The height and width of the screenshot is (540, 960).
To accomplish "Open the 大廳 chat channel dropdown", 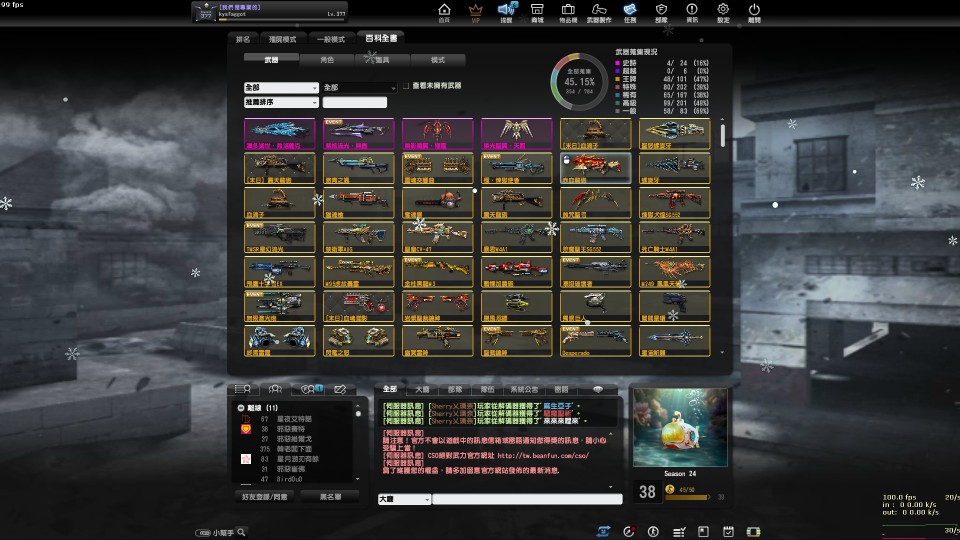I will (x=403, y=498).
